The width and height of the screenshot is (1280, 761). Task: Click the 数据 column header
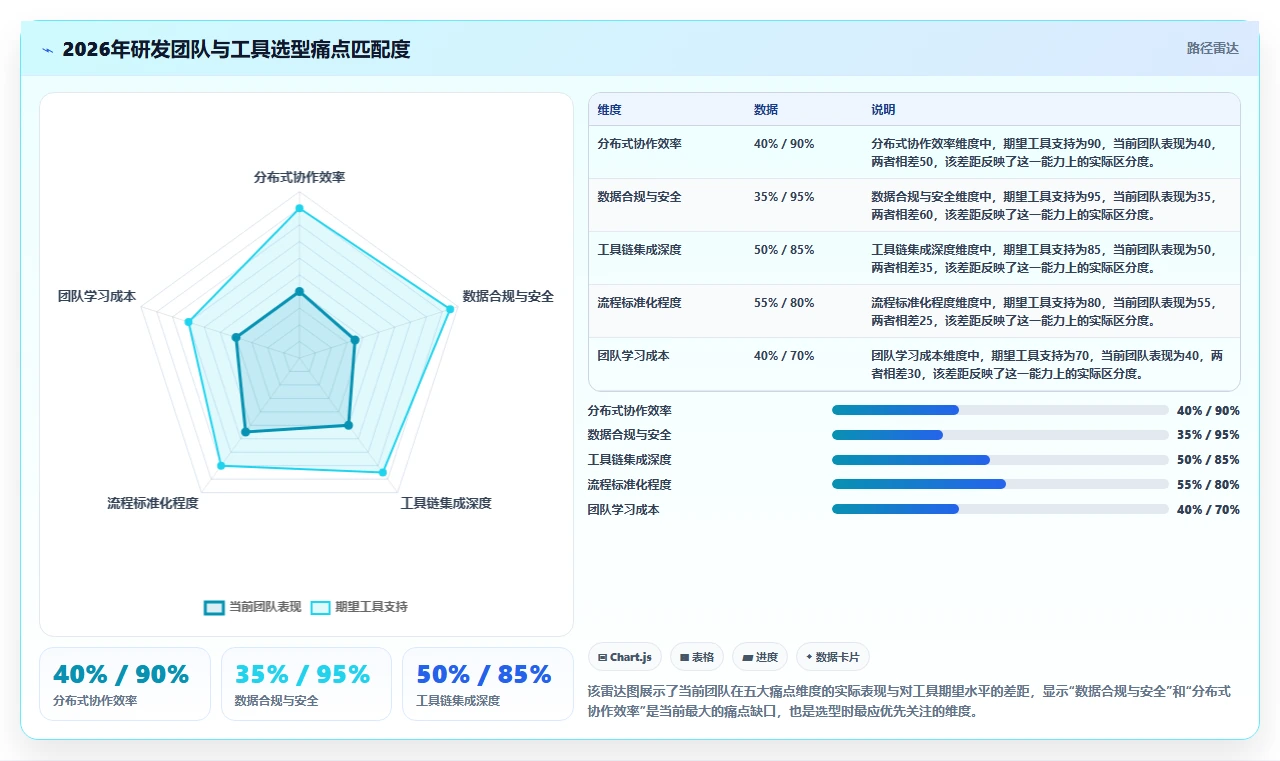tap(766, 110)
